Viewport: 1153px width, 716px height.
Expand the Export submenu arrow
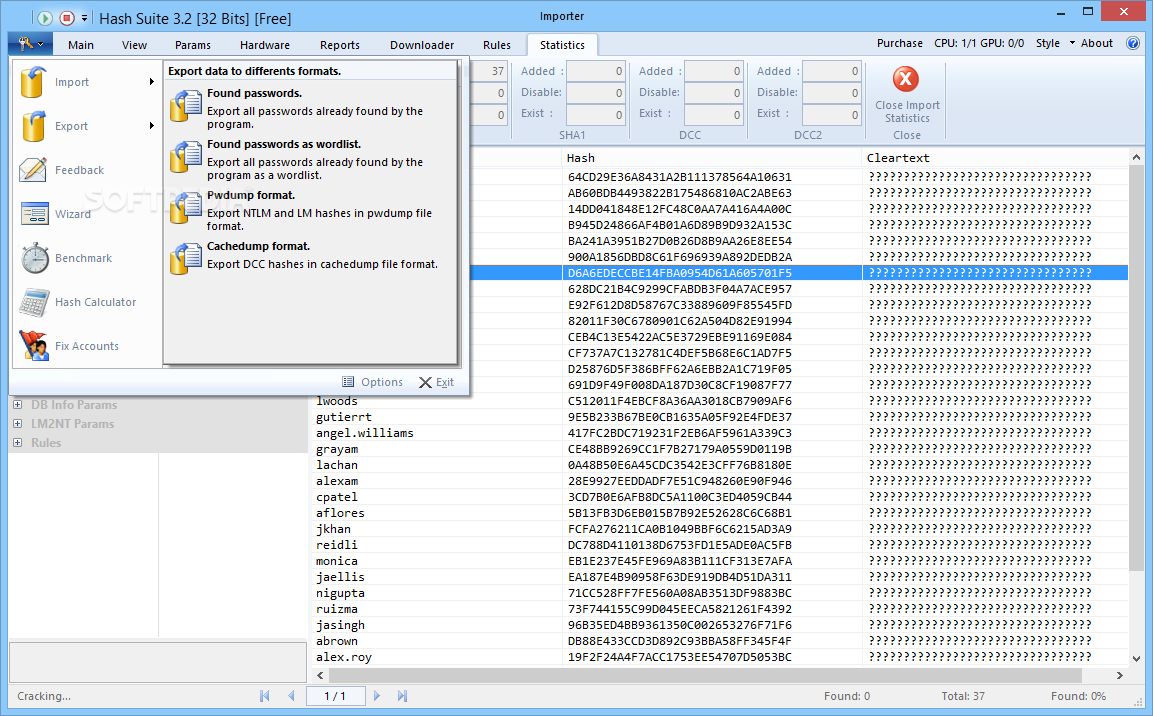click(151, 126)
